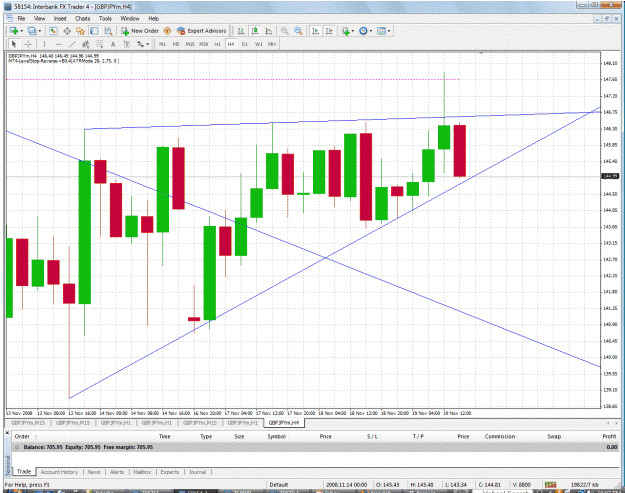Expand the New Chart dropdown arrow

(22, 31)
